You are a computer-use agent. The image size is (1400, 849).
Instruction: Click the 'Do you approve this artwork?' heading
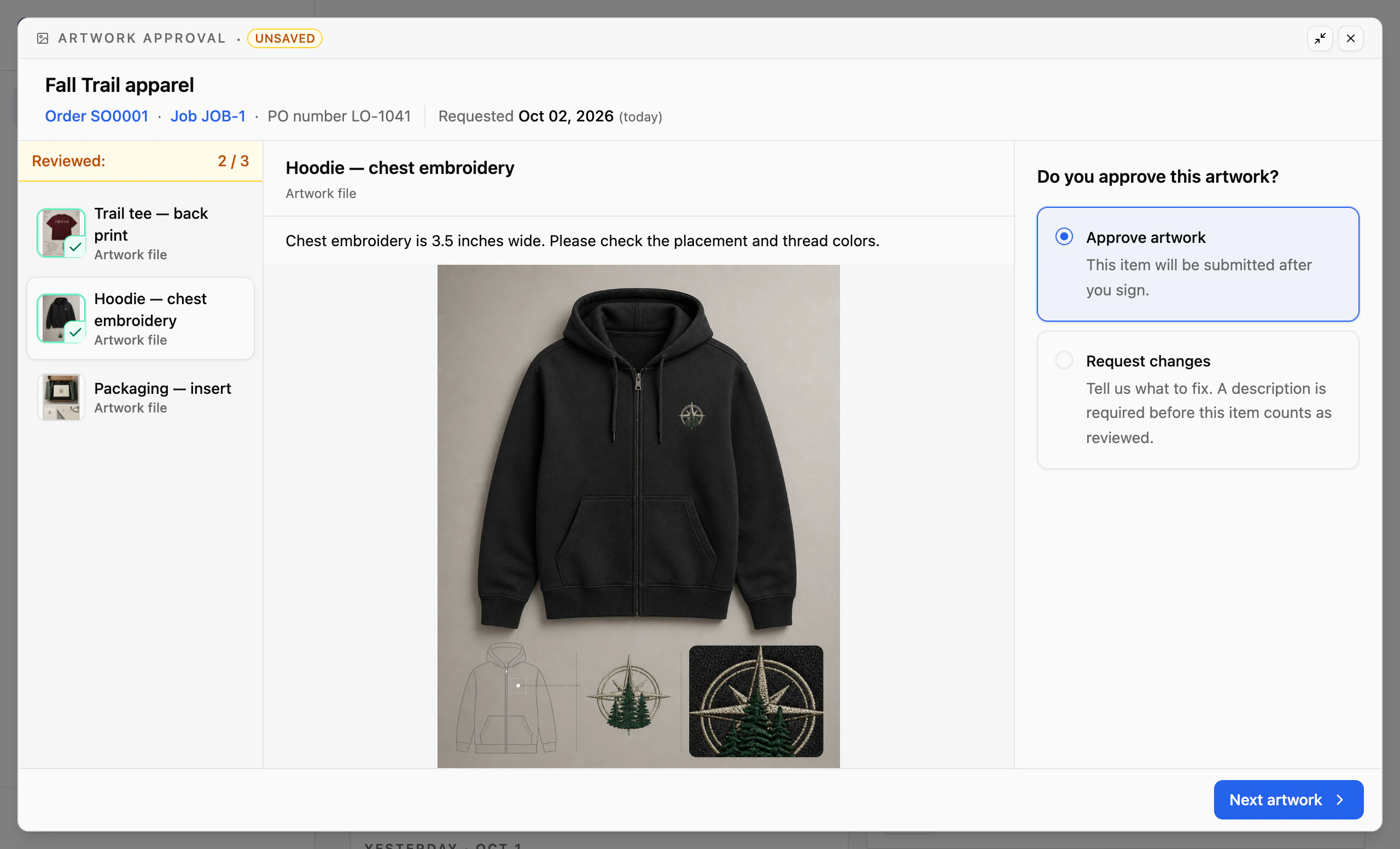click(1157, 176)
